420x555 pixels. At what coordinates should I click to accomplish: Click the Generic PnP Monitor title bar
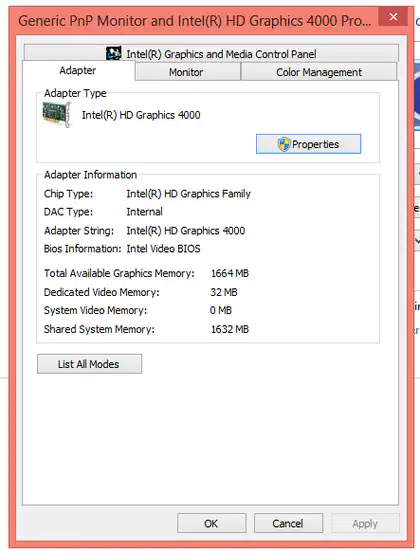195,21
